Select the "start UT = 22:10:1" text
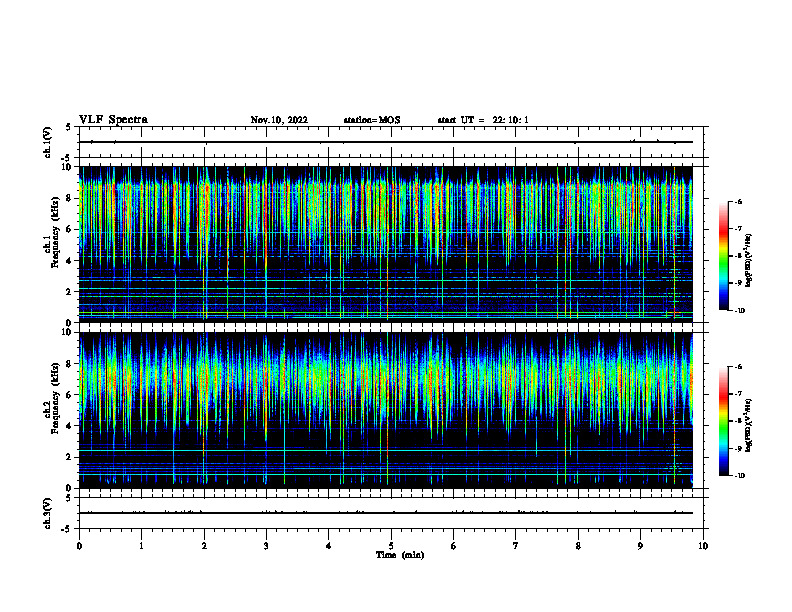The height and width of the screenshot is (612, 792). pyautogui.click(x=483, y=120)
